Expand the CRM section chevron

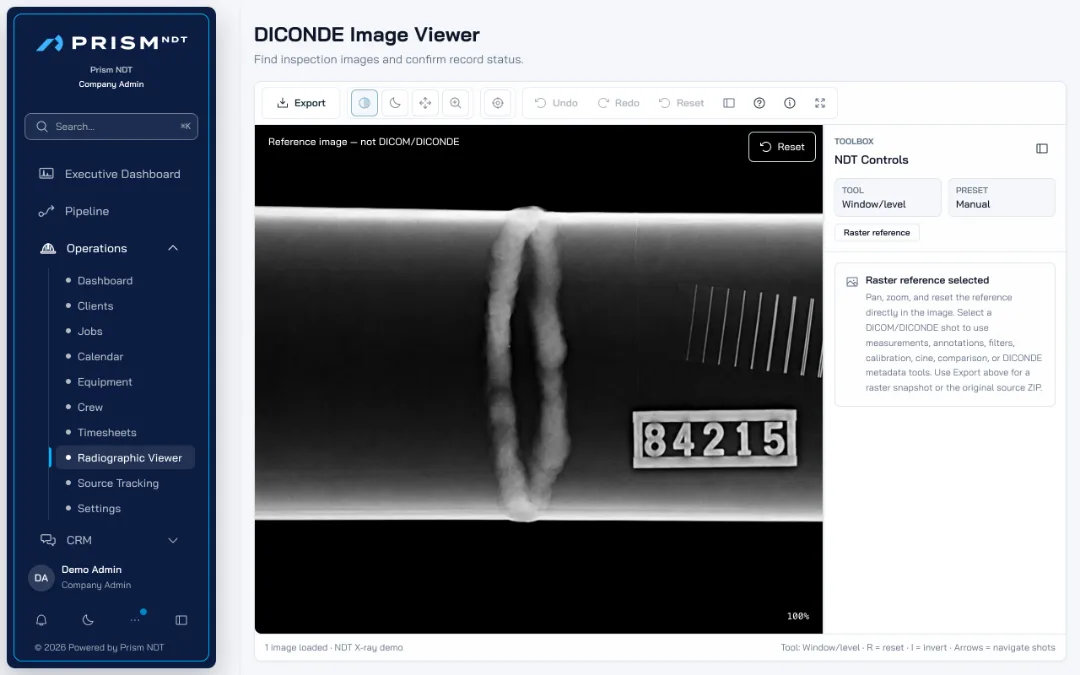click(x=173, y=541)
